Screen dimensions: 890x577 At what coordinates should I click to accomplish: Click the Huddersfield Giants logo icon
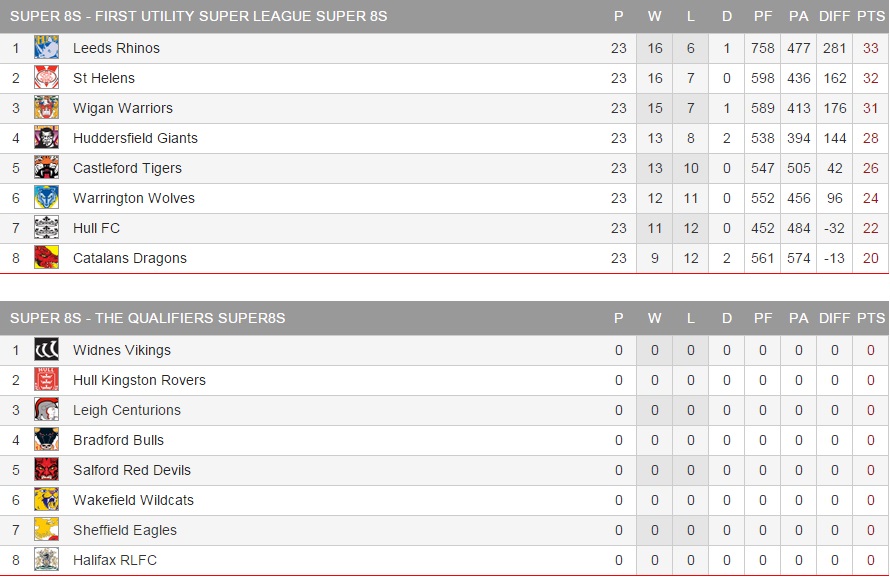pyautogui.click(x=46, y=138)
